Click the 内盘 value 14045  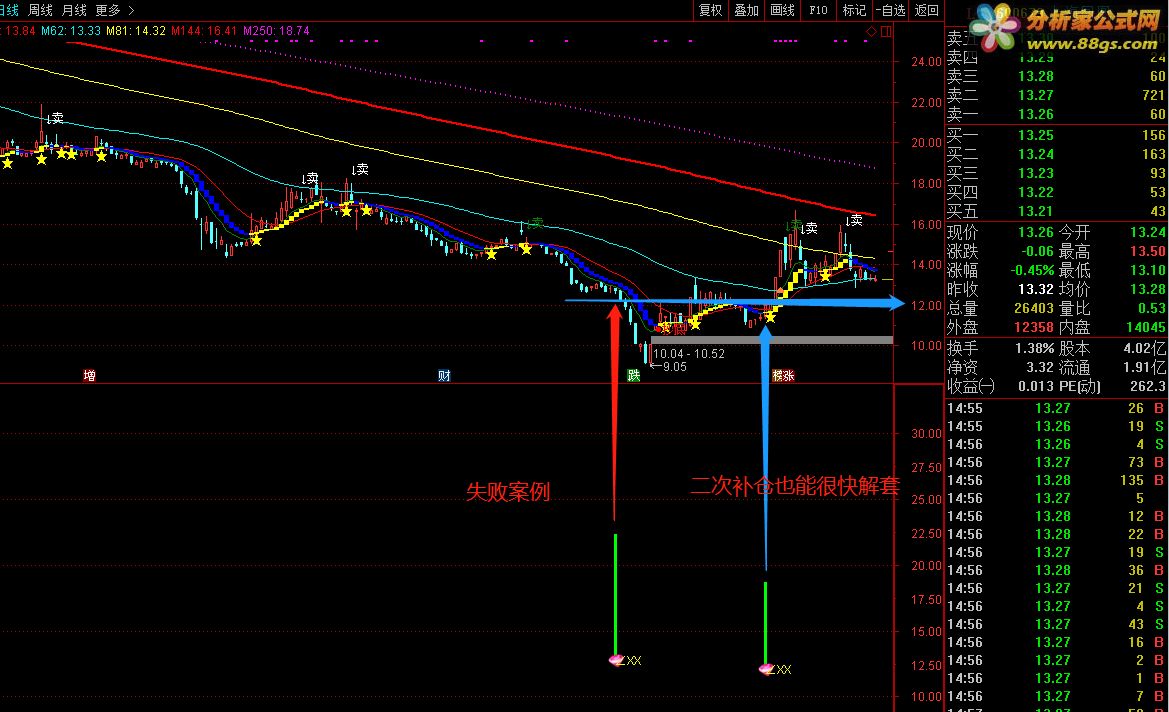click(x=1145, y=327)
